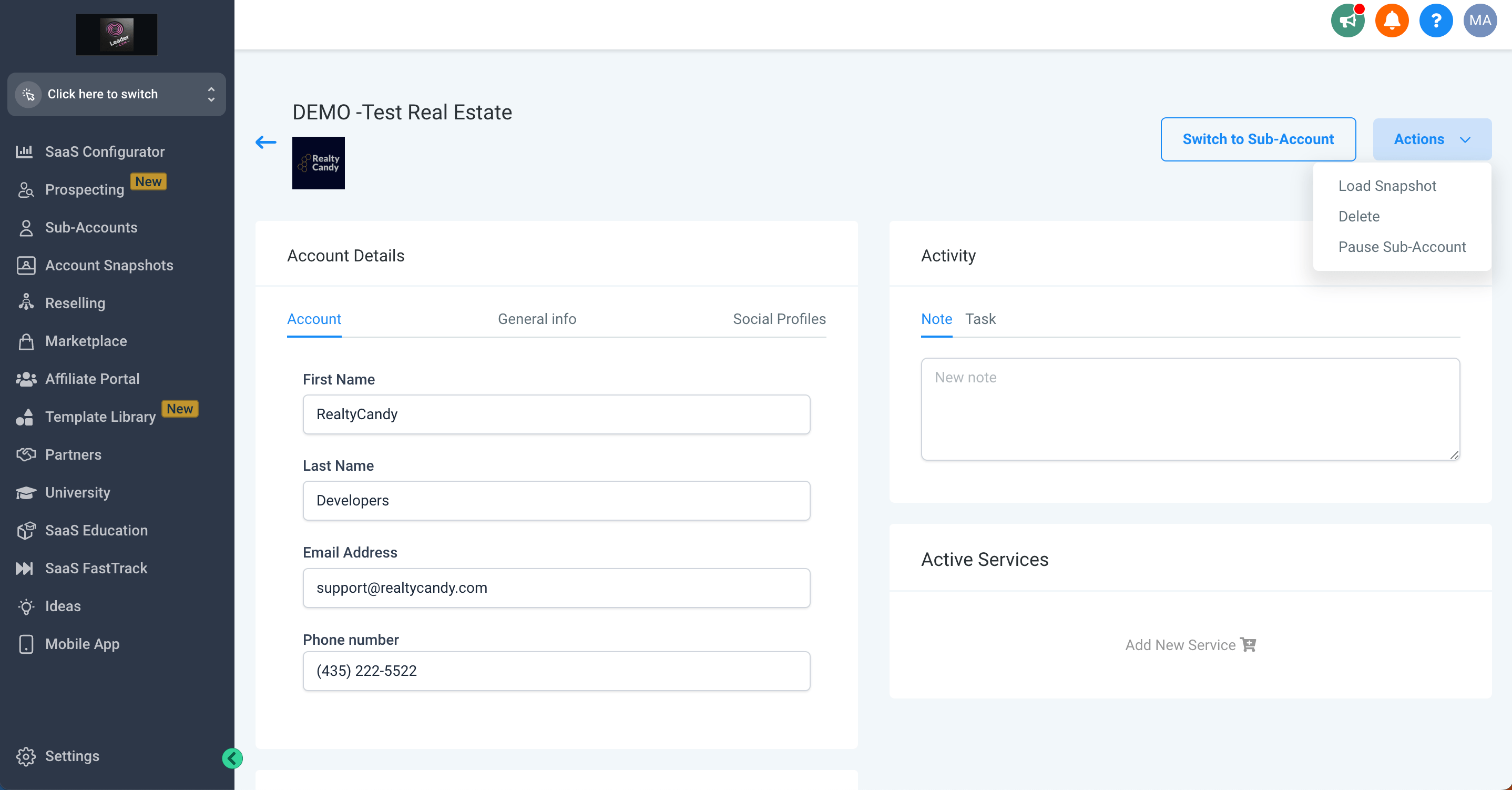
Task: Collapse the Actions dropdown menu
Action: tap(1432, 140)
